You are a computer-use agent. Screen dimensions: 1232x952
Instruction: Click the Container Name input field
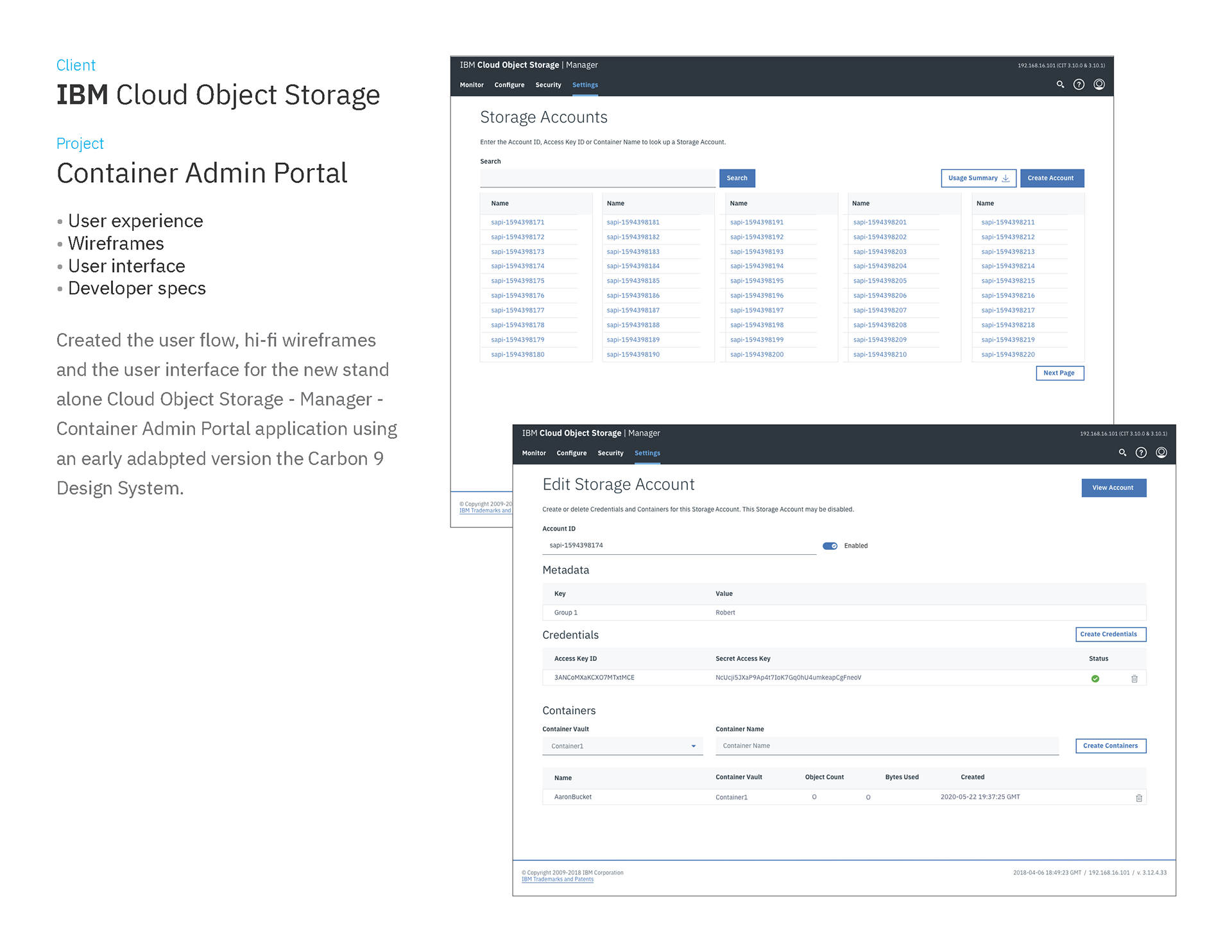(x=887, y=746)
